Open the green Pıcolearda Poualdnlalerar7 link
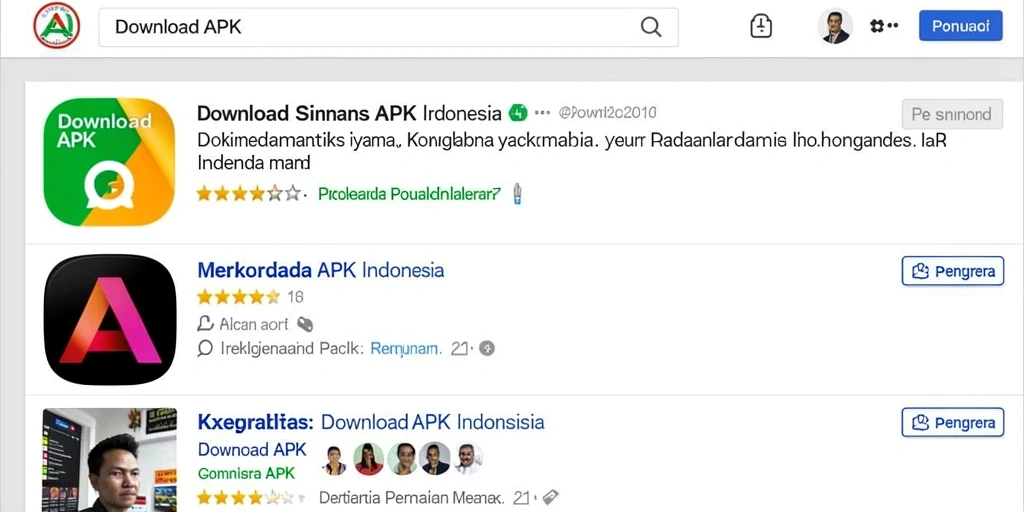 (409, 193)
